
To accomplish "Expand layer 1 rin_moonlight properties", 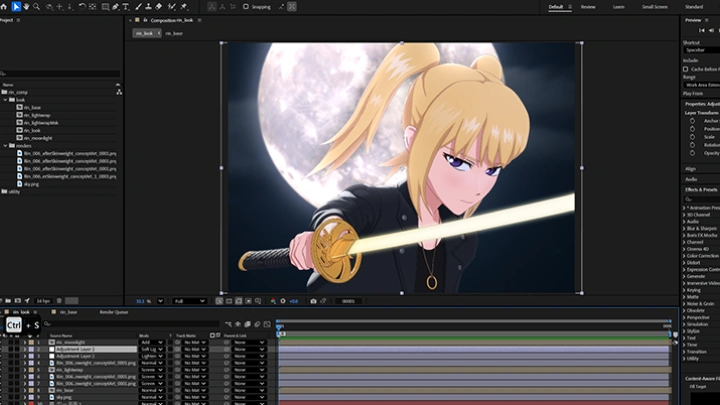I will click(x=25, y=343).
